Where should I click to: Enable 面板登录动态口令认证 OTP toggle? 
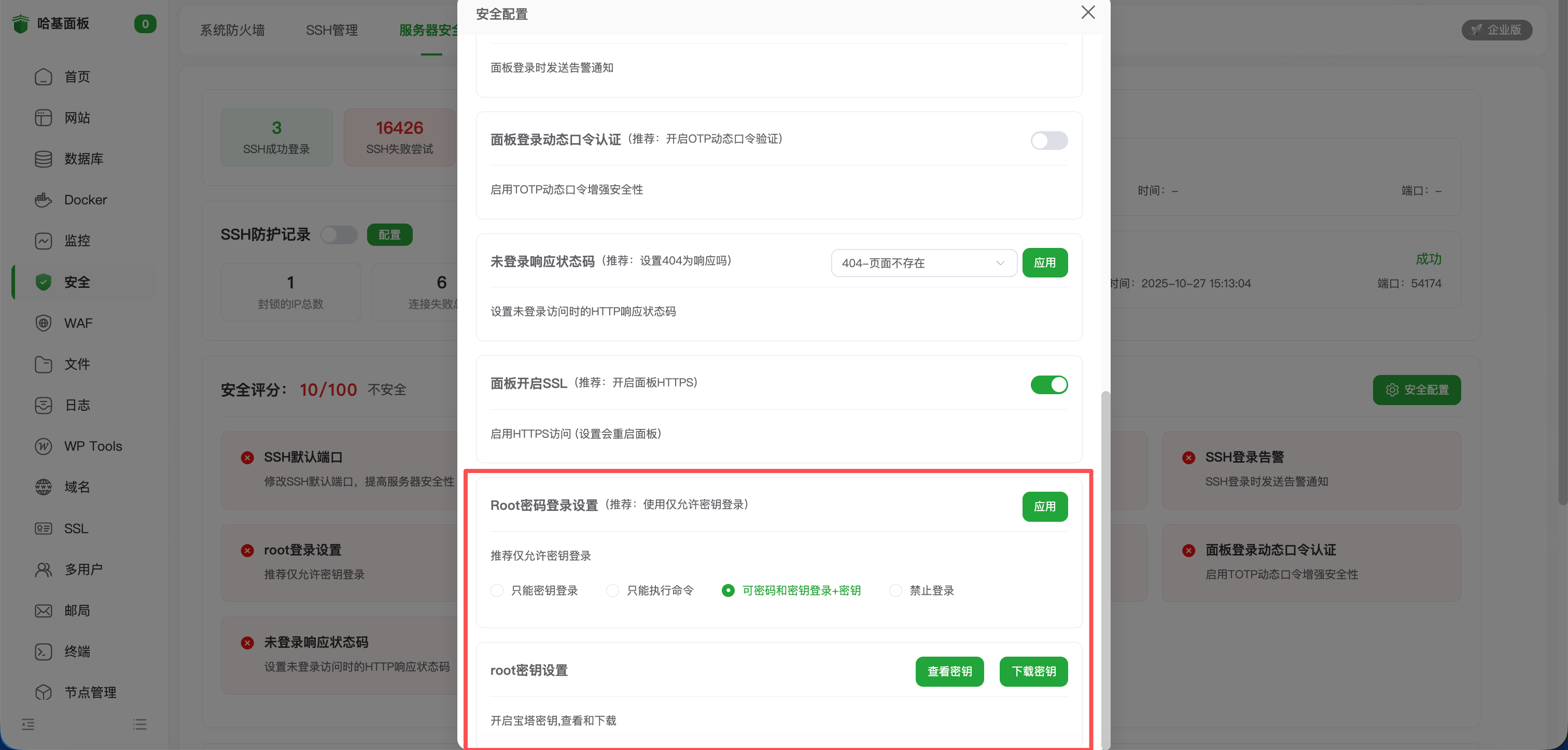click(x=1049, y=141)
